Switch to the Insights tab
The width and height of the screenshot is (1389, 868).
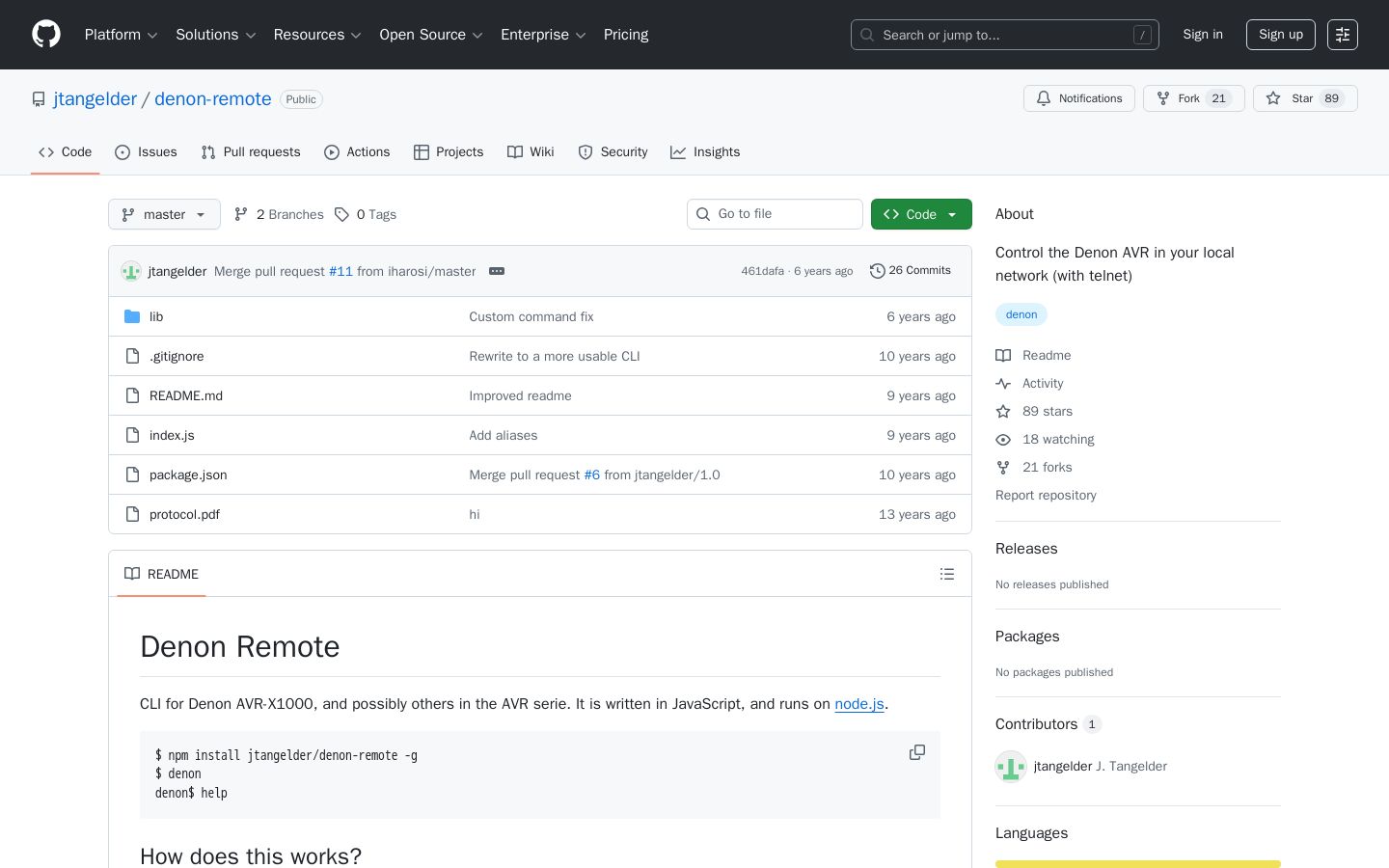click(705, 152)
